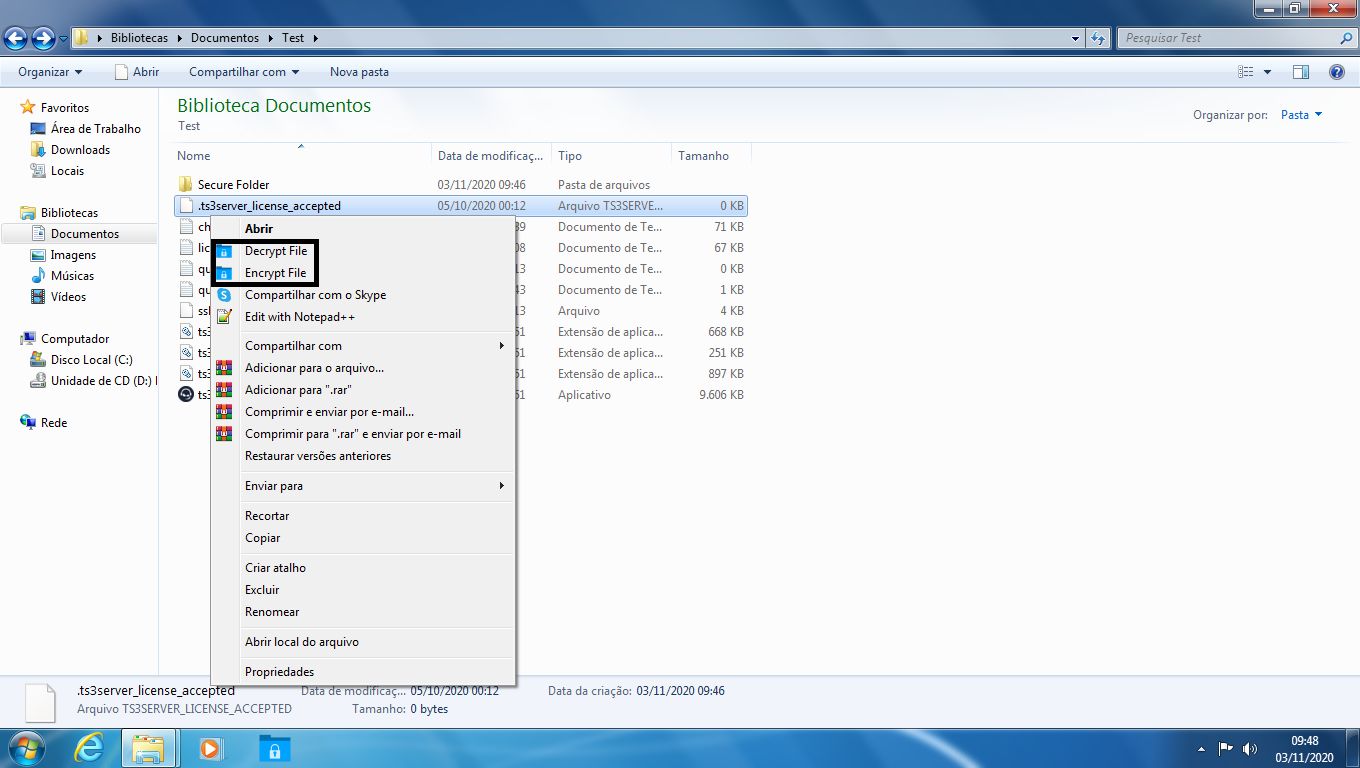
Task: Click the Forward navigation arrow
Action: pyautogui.click(x=43, y=38)
